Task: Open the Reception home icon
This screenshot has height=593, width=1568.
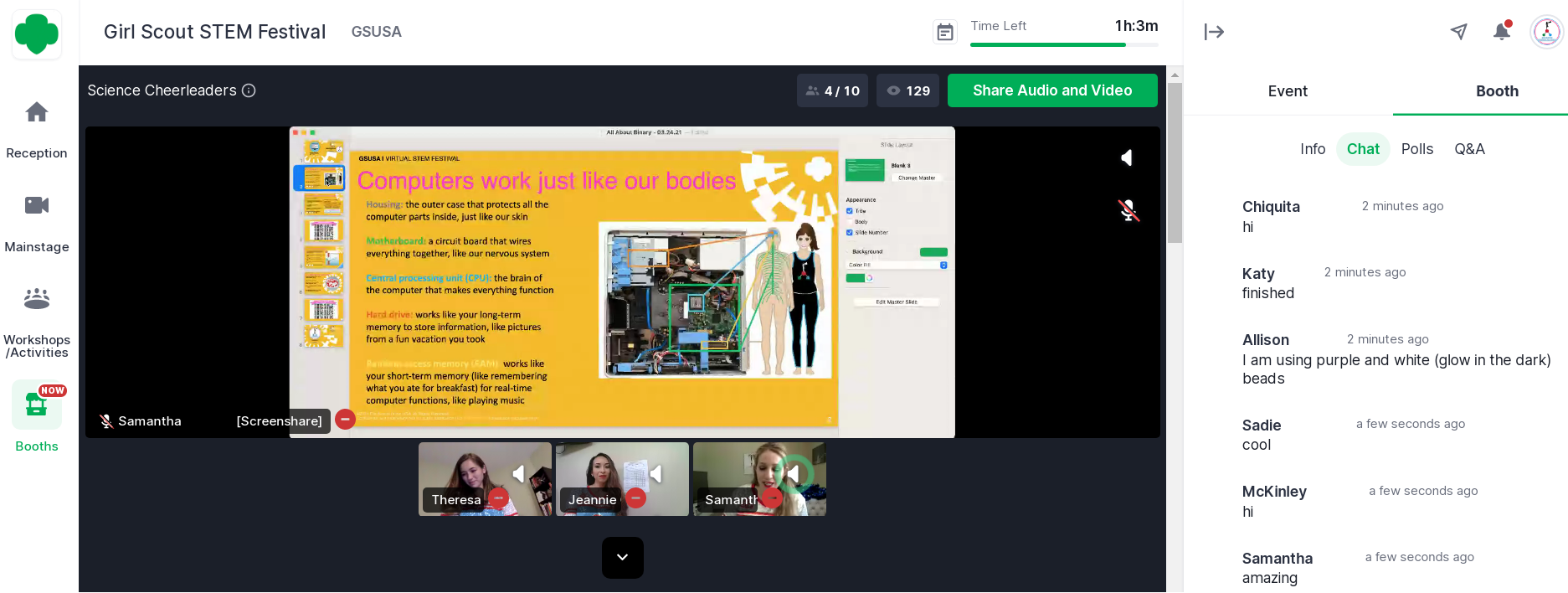Action: tap(37, 112)
